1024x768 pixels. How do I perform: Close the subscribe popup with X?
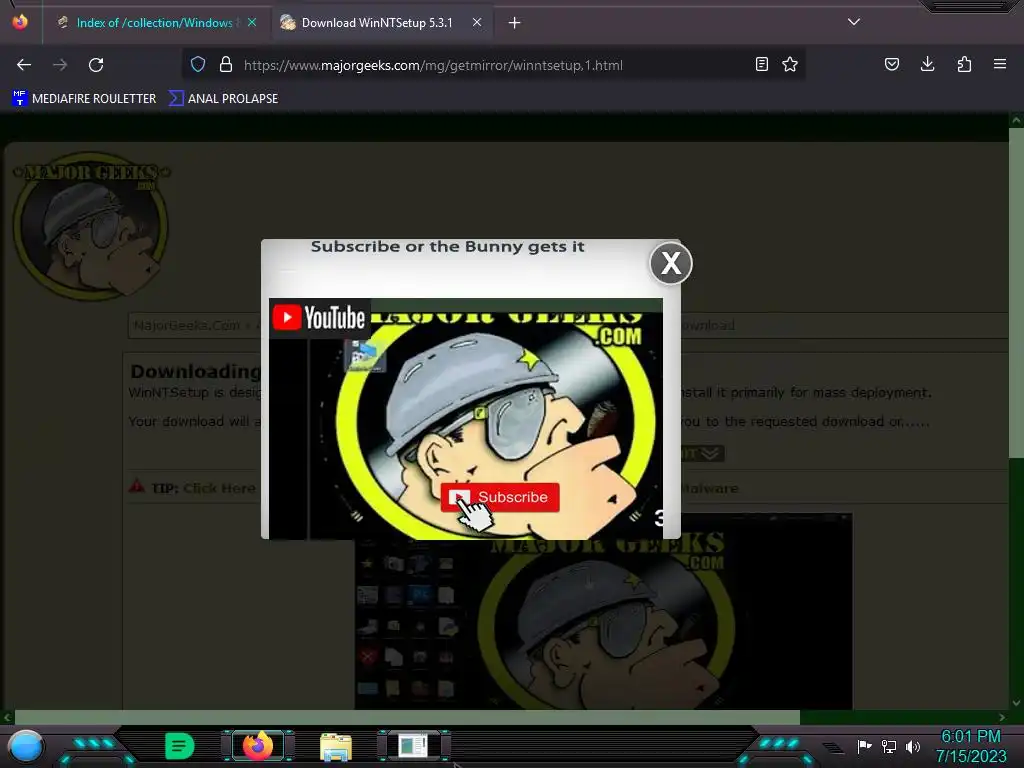tap(671, 263)
